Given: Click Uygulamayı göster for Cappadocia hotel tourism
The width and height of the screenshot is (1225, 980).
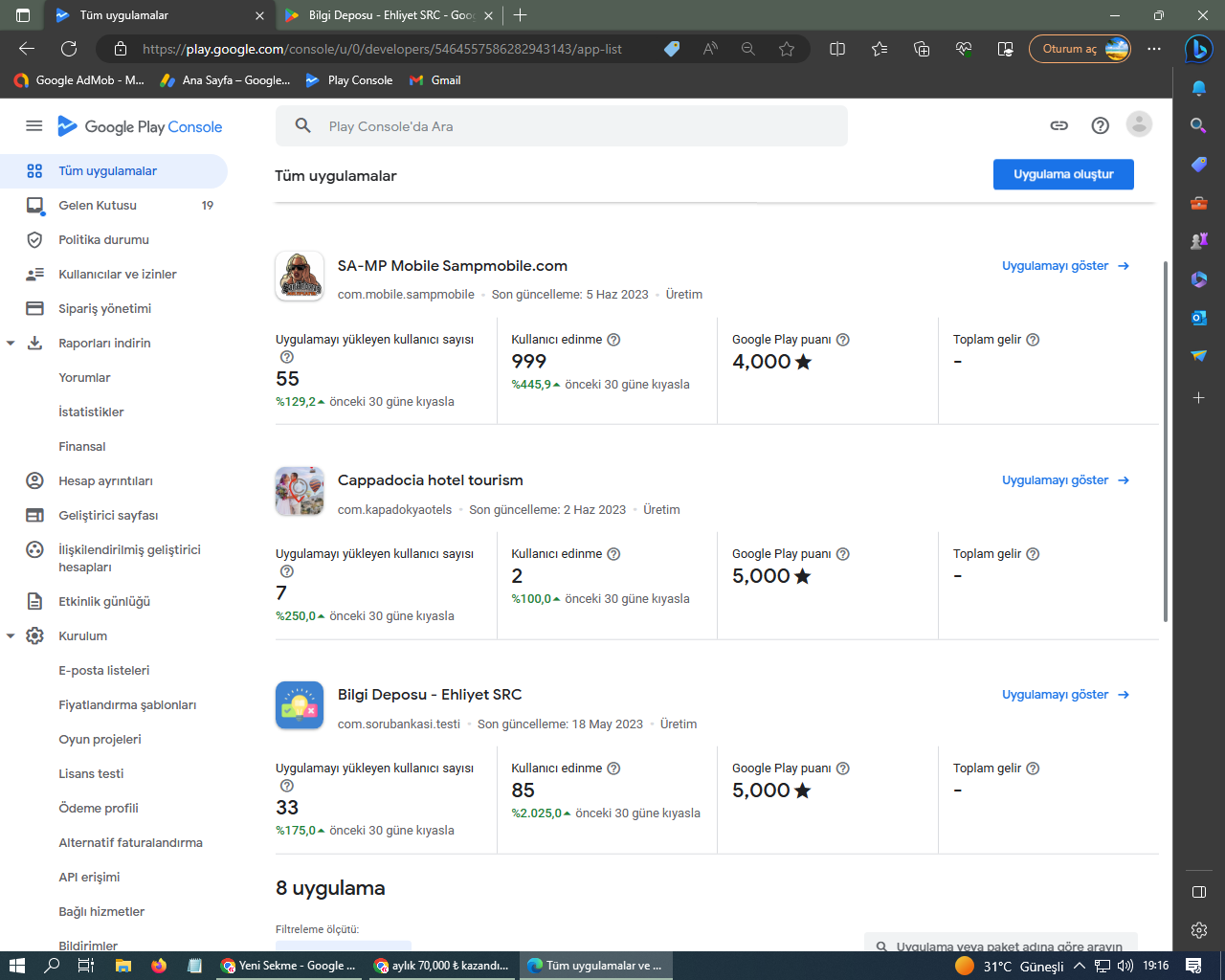Looking at the screenshot, I should click(1065, 480).
